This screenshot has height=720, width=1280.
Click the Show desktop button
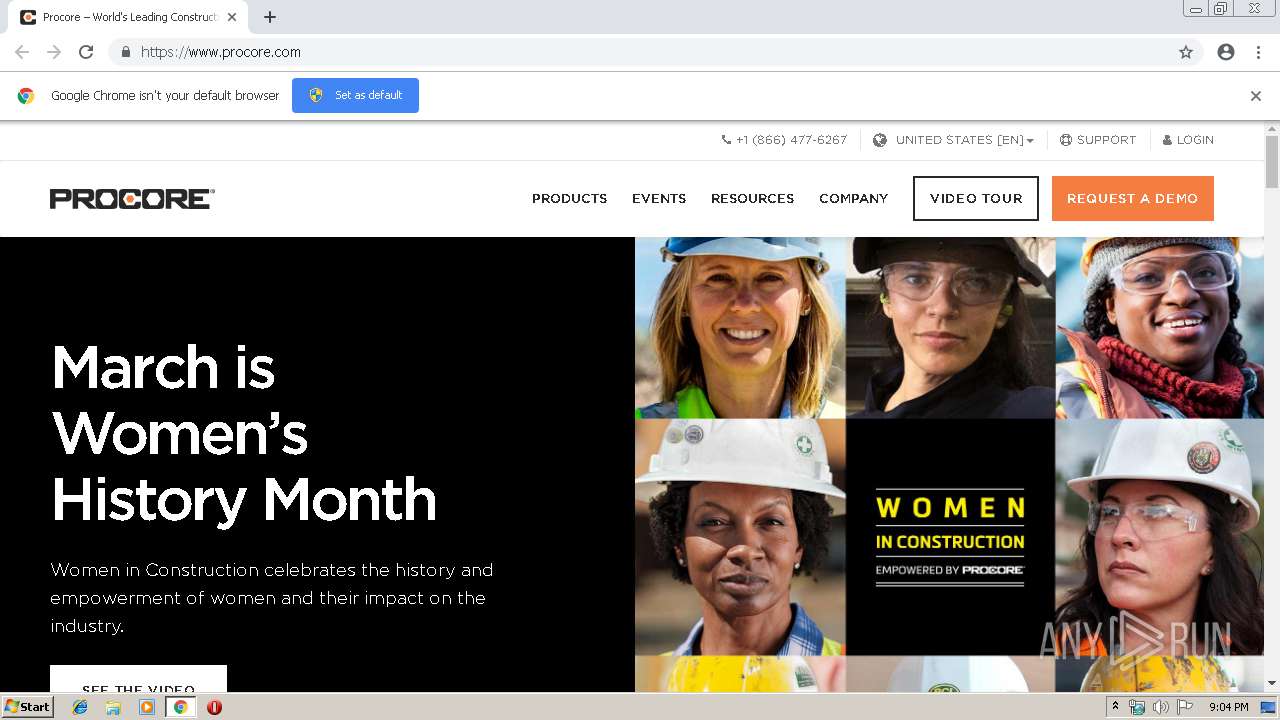click(1269, 707)
